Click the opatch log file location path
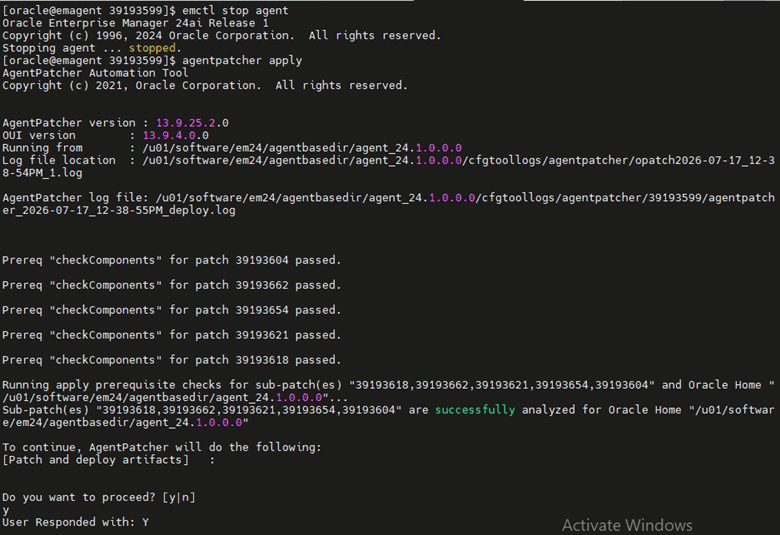Screen dimensions: 780x535 tap(388, 167)
